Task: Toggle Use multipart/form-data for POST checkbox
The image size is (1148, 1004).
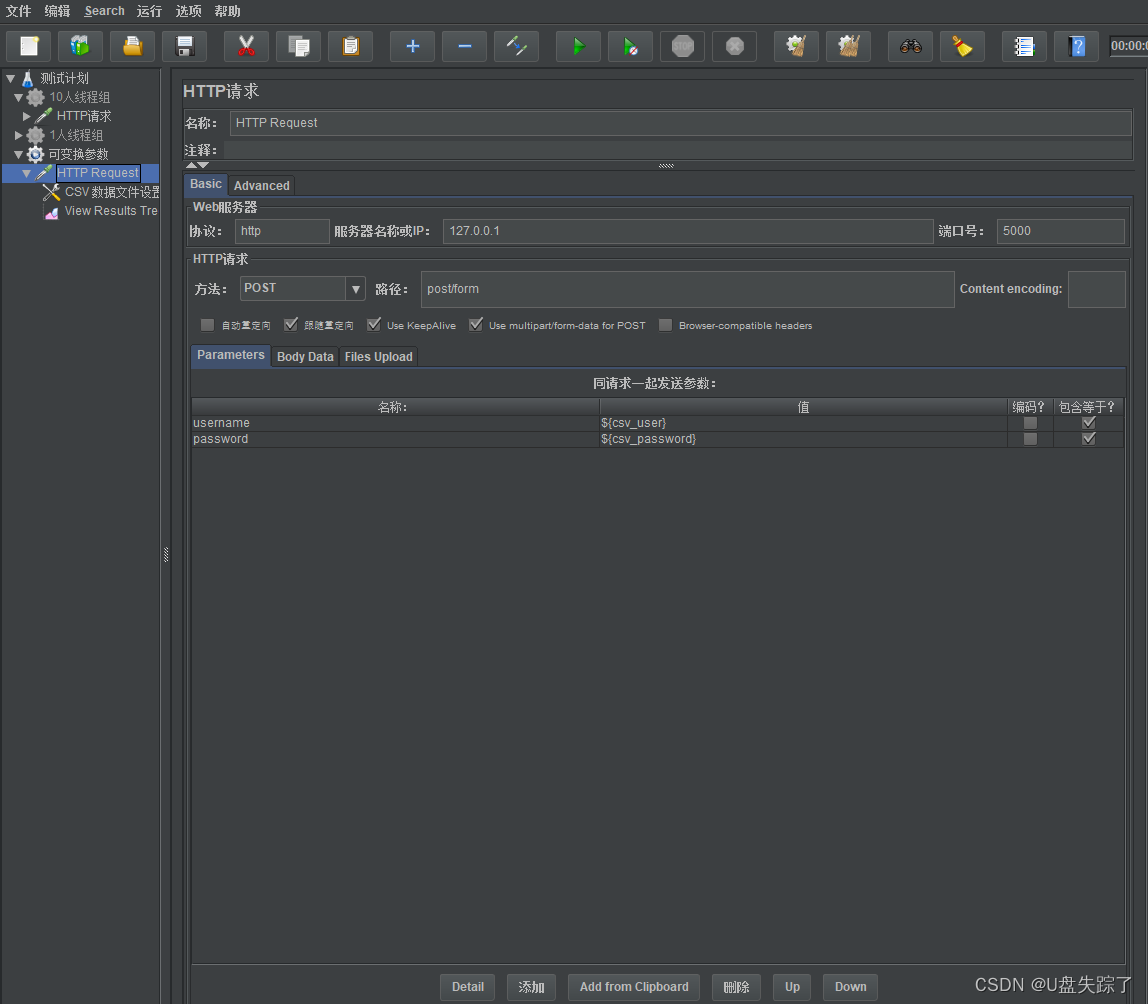Action: pos(476,324)
